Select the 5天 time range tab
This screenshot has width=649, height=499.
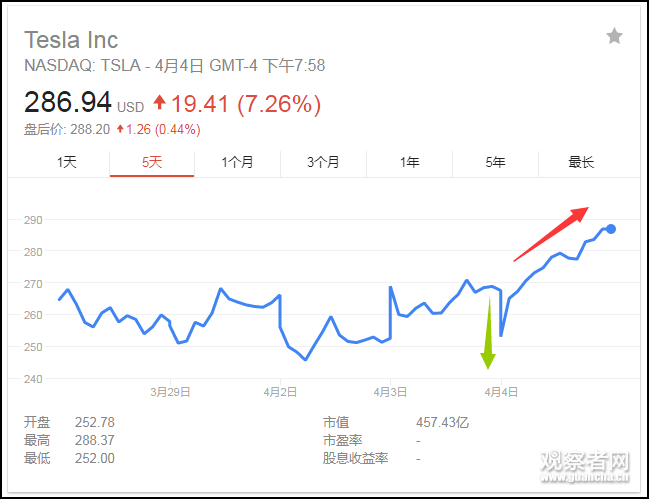152,162
